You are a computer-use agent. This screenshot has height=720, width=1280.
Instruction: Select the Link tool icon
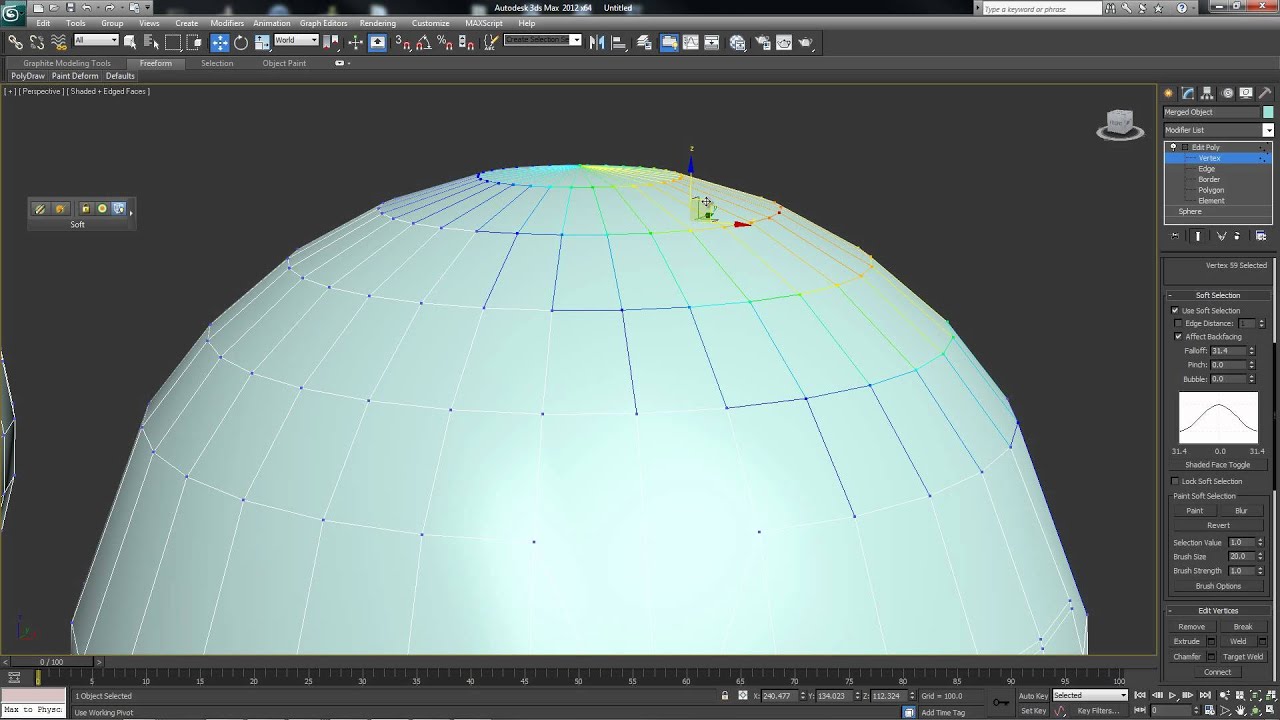point(15,42)
